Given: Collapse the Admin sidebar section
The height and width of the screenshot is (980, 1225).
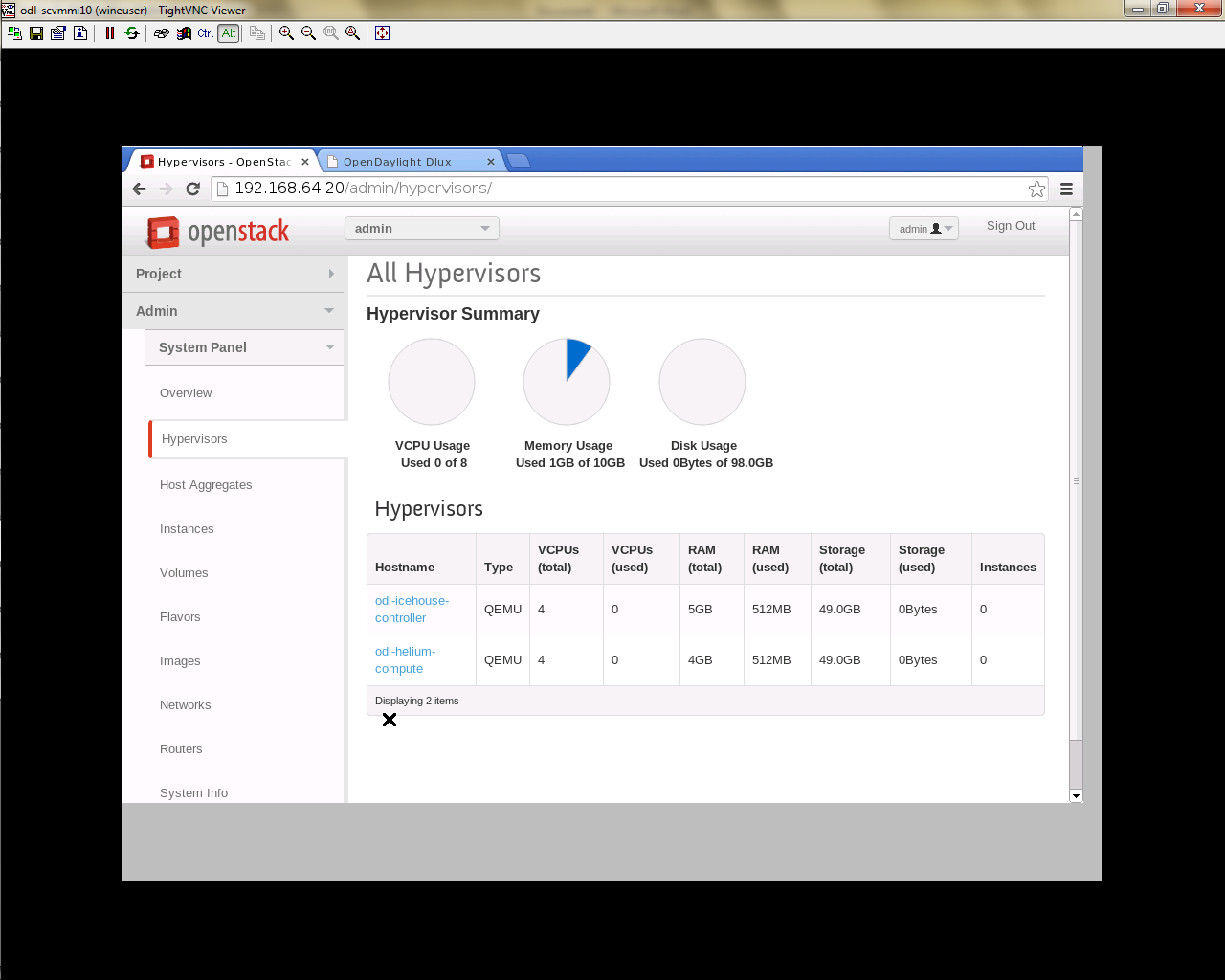Looking at the screenshot, I should coord(234,311).
